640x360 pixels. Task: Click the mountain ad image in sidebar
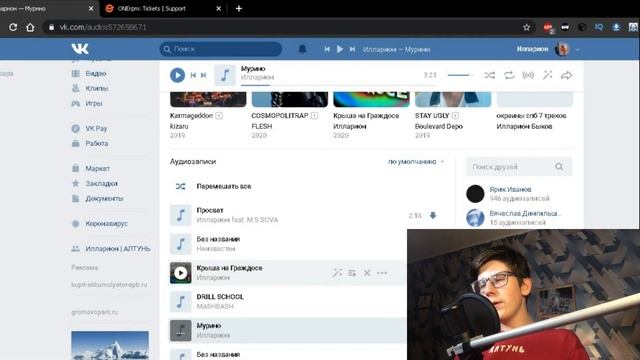point(110,345)
